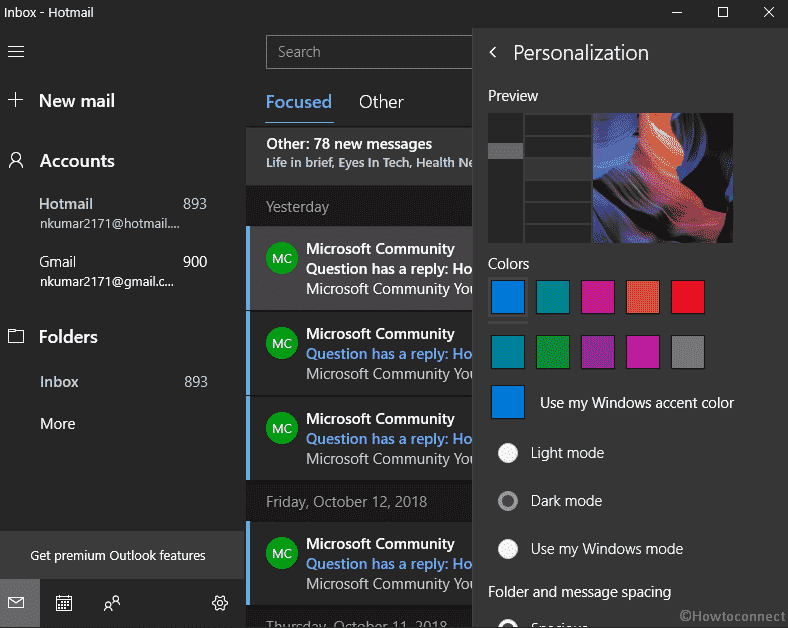Image resolution: width=788 pixels, height=628 pixels.
Task: Open the Inbox folder
Action: pyautogui.click(x=123, y=382)
